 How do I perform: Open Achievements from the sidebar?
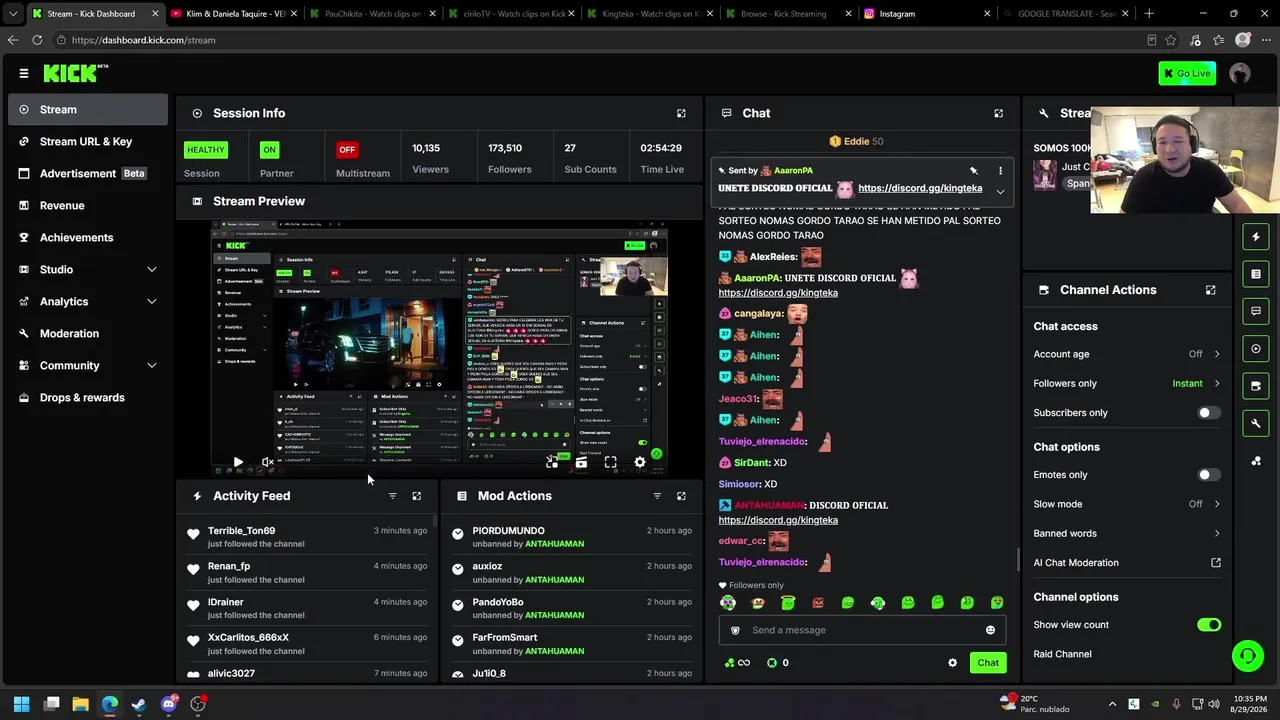coord(88,238)
